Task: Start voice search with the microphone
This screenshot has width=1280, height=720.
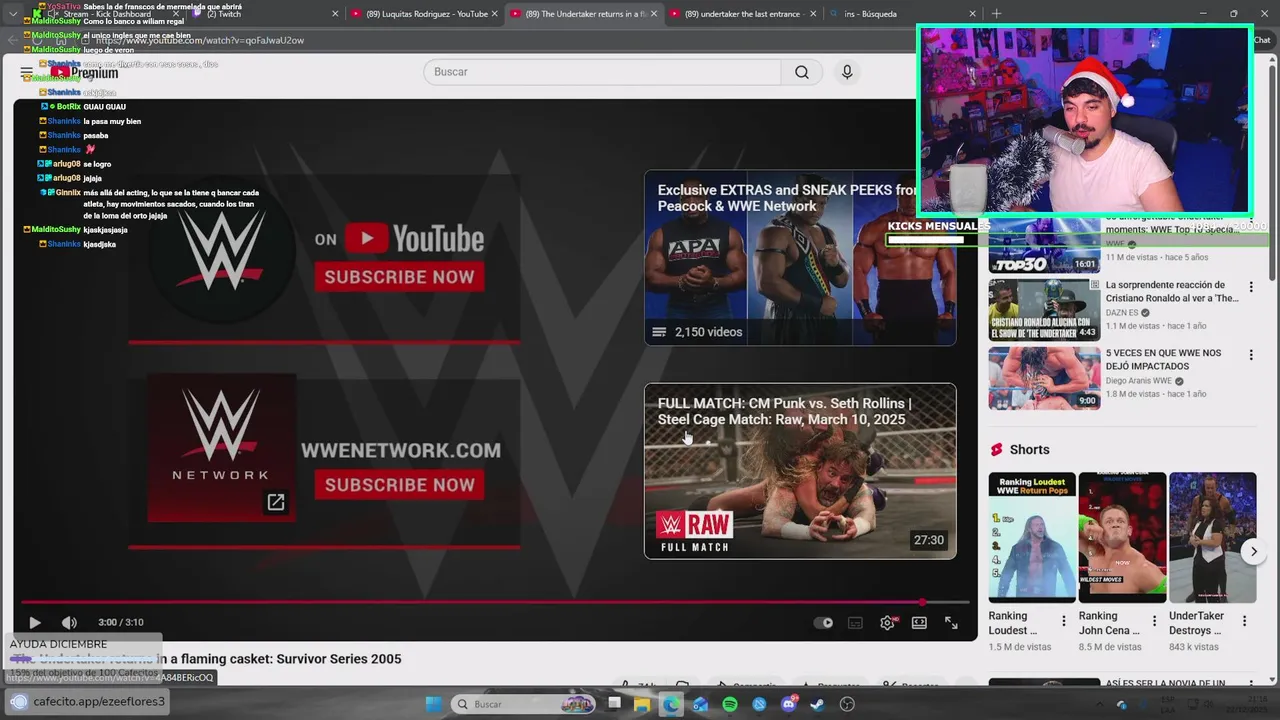Action: [x=847, y=72]
